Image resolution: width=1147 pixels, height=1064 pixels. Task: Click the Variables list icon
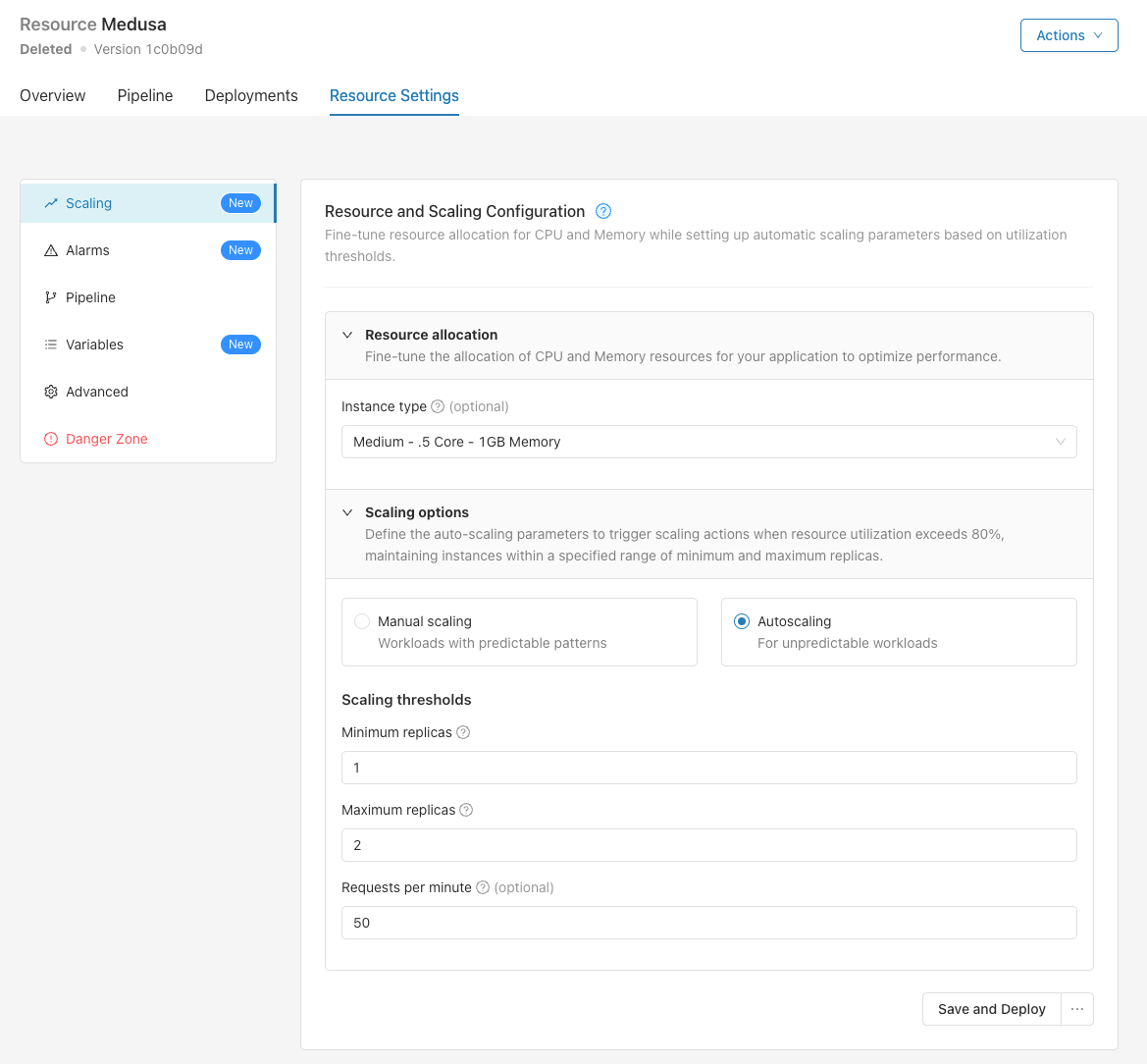pyautogui.click(x=50, y=345)
